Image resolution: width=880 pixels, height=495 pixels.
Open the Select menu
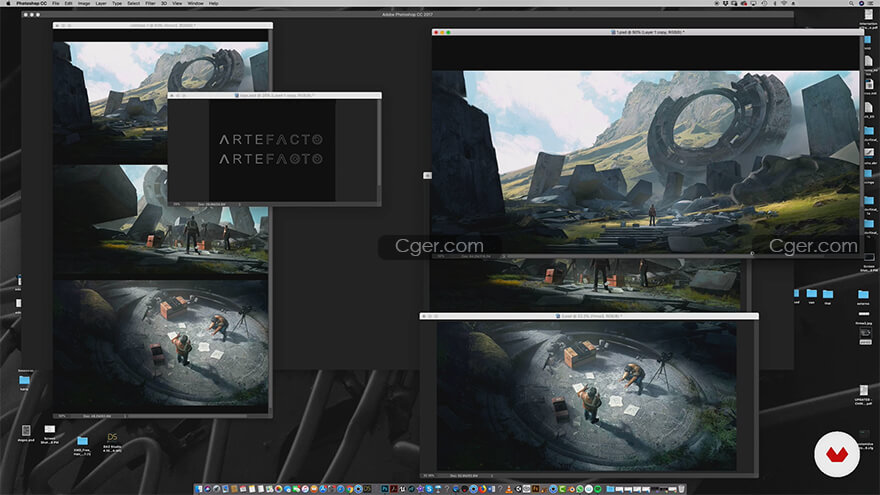(x=134, y=3)
